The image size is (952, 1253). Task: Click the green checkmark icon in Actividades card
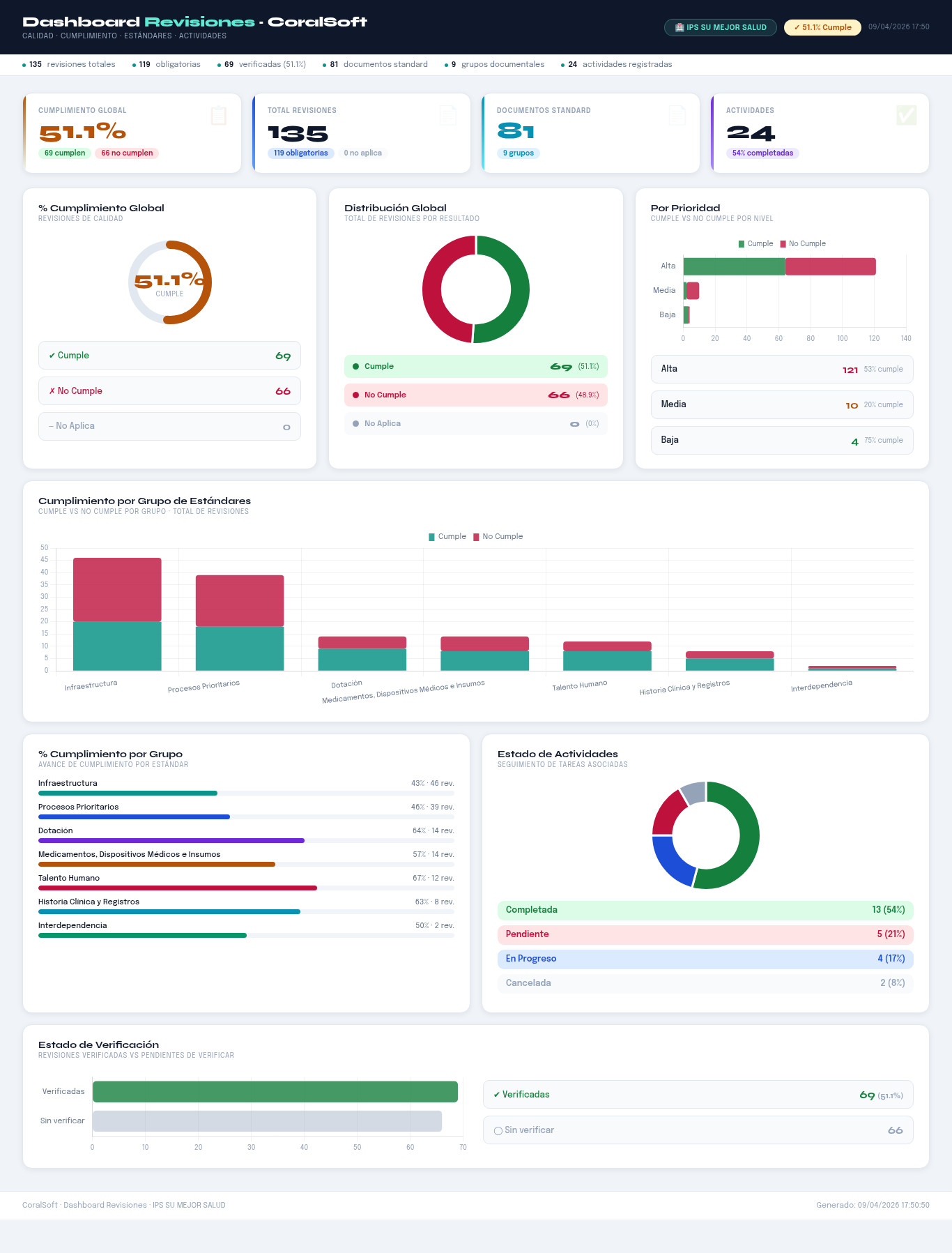pyautogui.click(x=907, y=115)
